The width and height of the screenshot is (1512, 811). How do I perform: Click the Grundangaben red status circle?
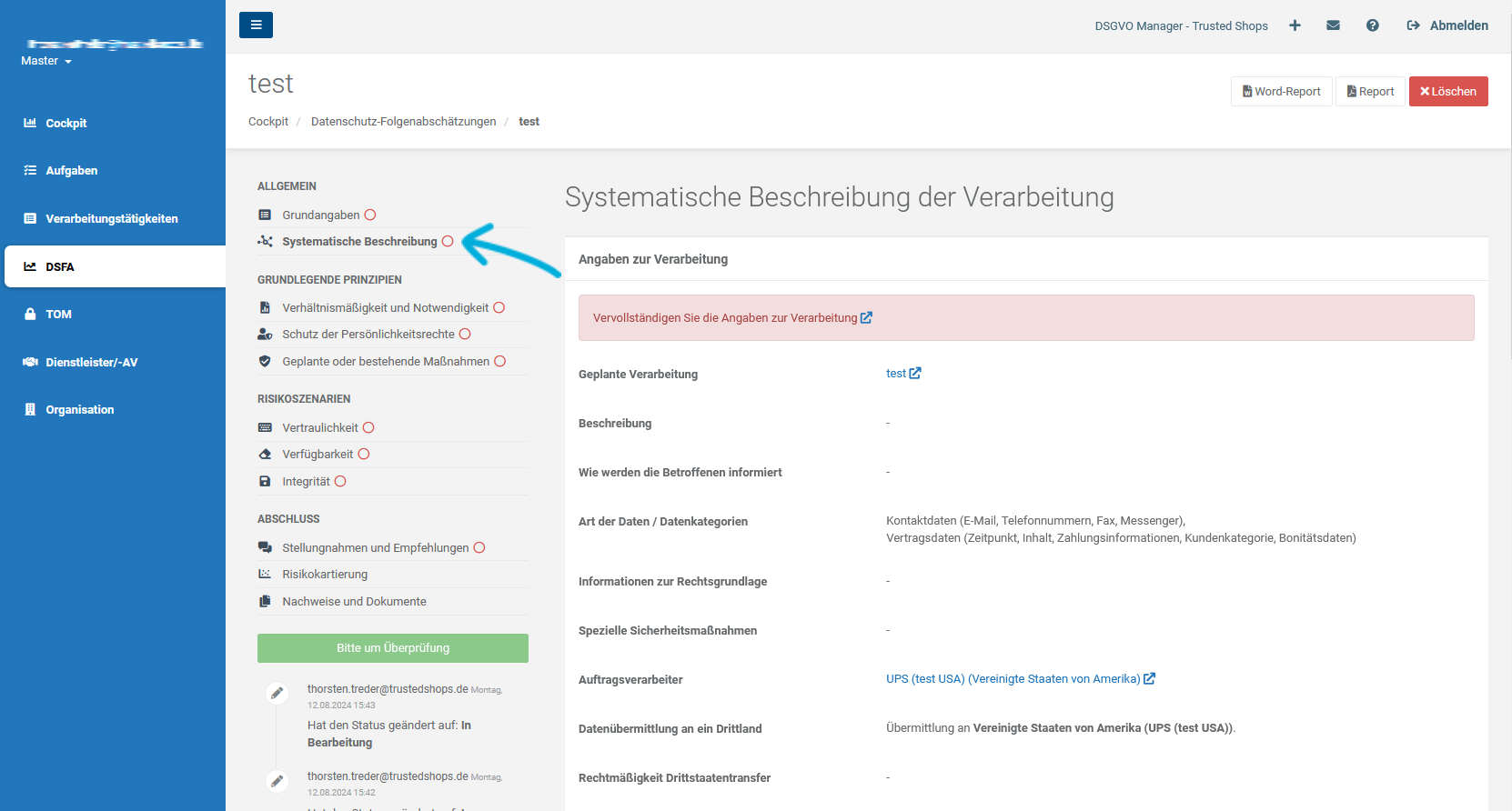coord(370,215)
